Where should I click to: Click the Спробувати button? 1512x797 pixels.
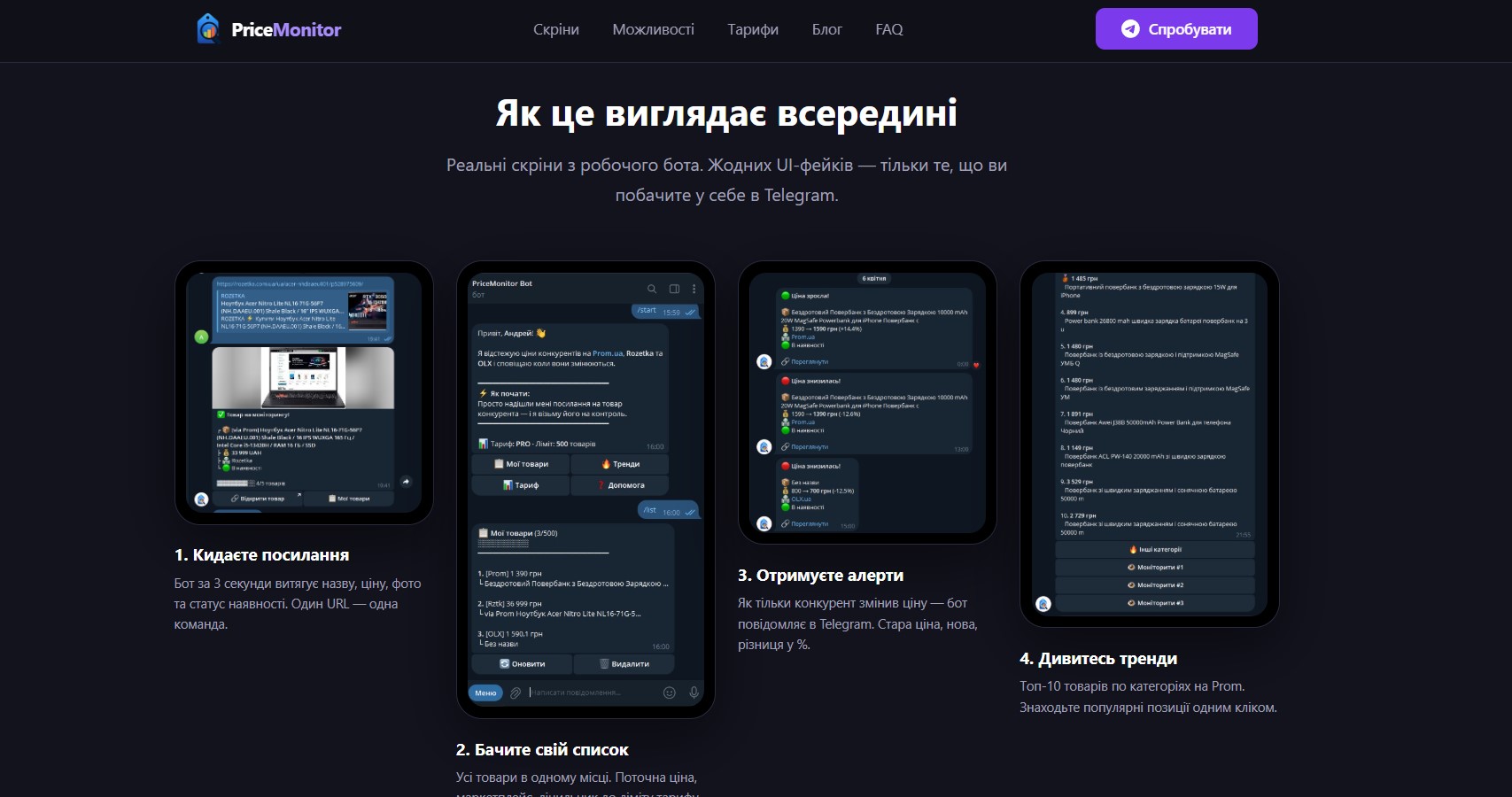[1176, 29]
